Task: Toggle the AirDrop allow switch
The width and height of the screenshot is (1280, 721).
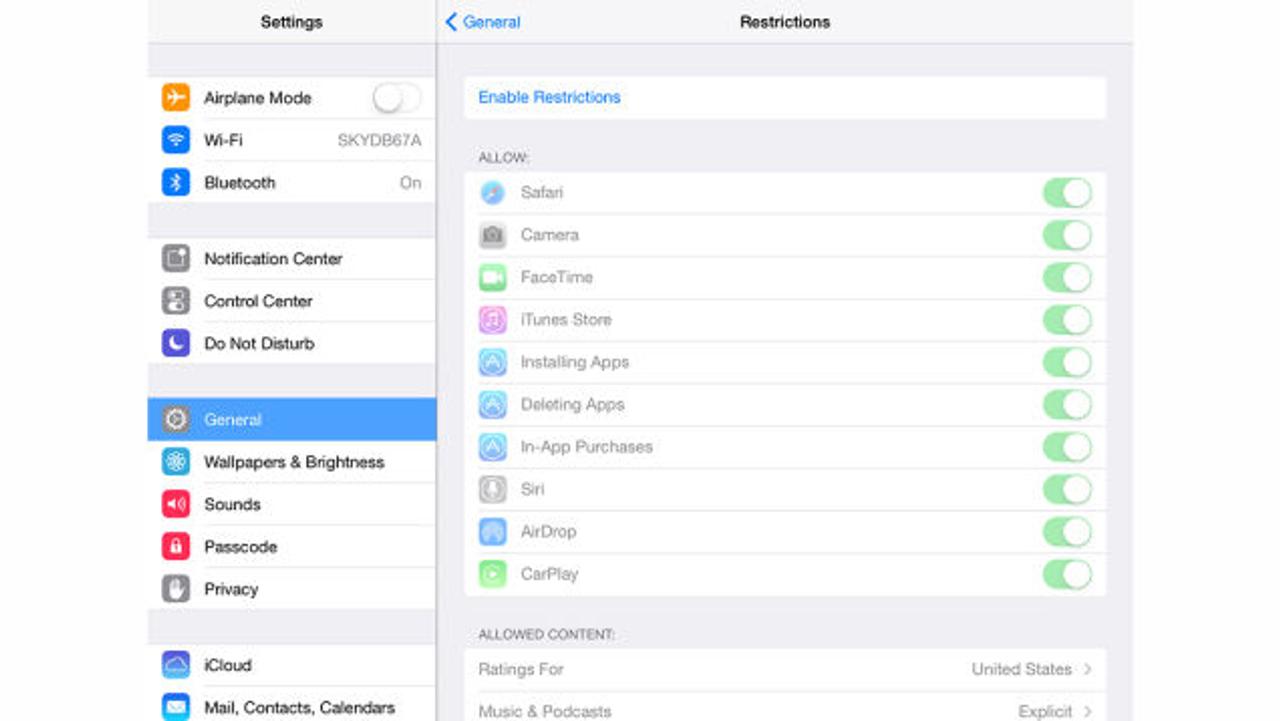Action: coord(1067,531)
